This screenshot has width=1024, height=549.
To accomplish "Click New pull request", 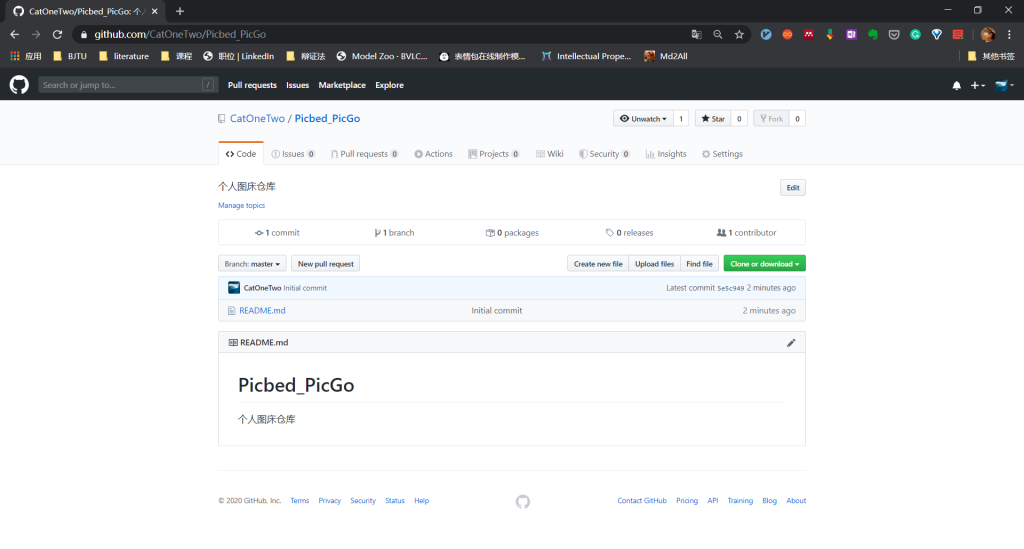I will 325,264.
